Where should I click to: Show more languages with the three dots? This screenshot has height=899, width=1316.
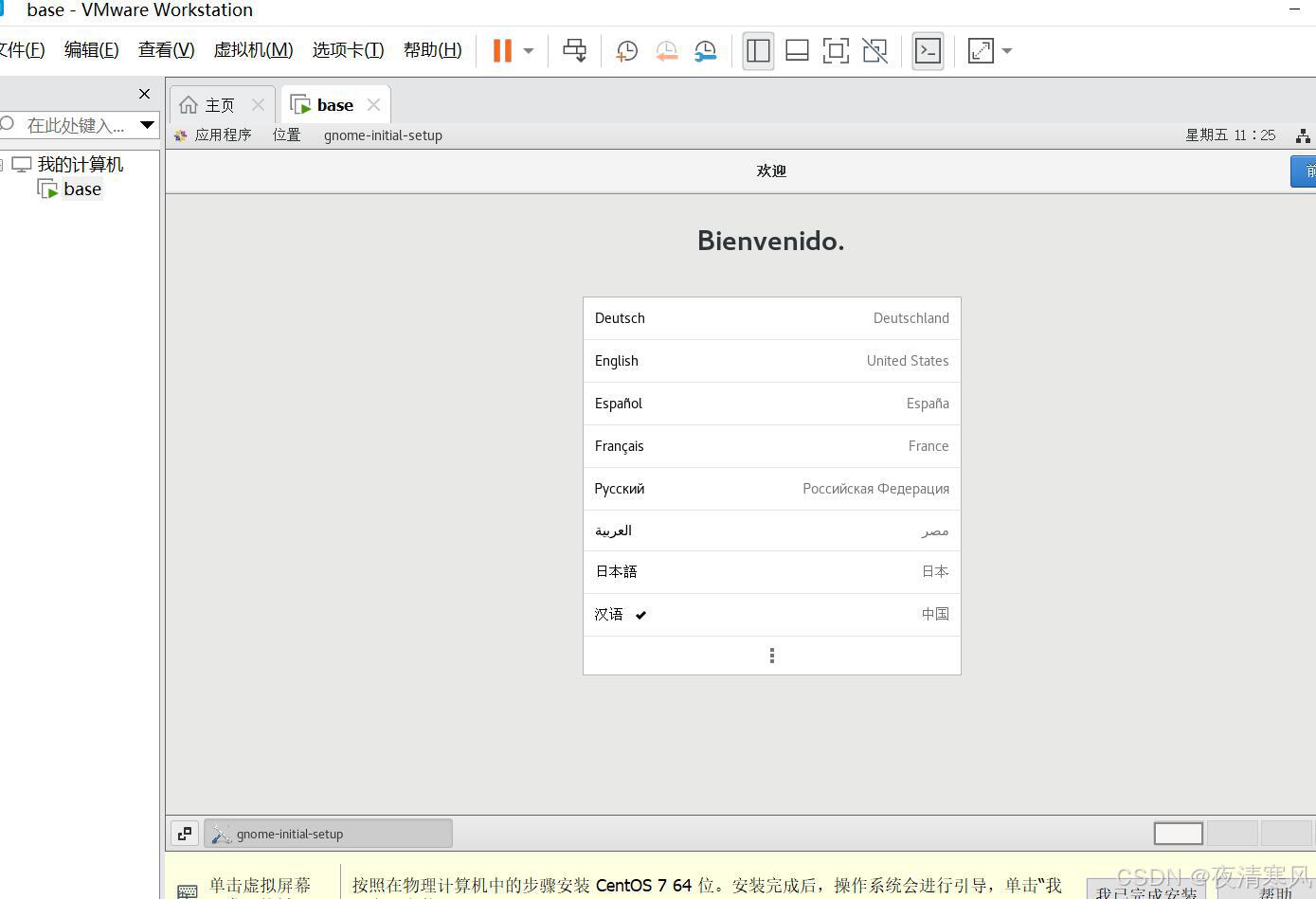tap(771, 656)
